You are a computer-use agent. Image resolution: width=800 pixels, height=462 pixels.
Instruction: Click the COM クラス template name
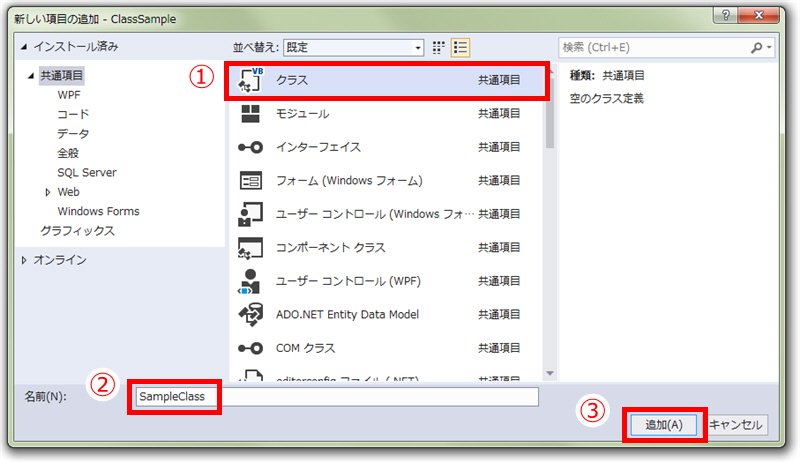pyautogui.click(x=306, y=348)
